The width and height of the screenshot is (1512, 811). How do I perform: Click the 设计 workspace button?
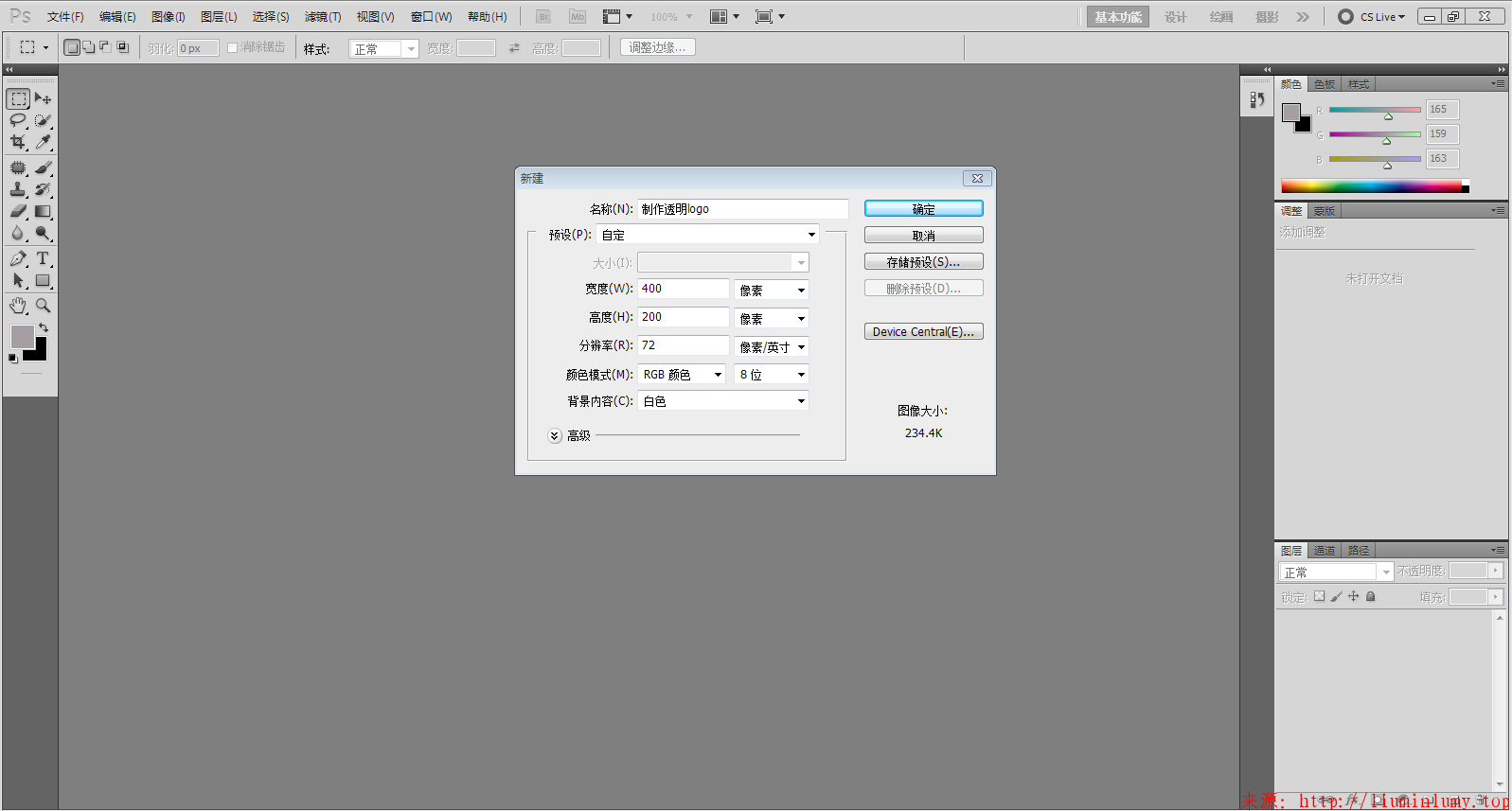click(1175, 17)
